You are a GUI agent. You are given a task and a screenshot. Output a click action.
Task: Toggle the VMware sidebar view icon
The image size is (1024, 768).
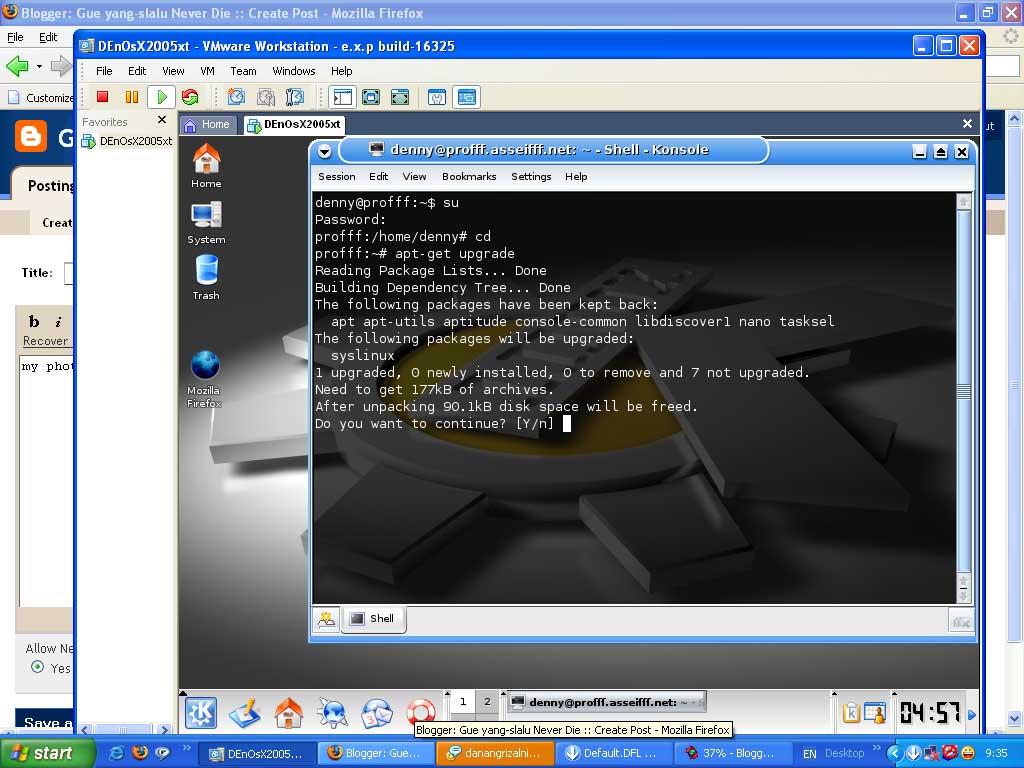(342, 97)
